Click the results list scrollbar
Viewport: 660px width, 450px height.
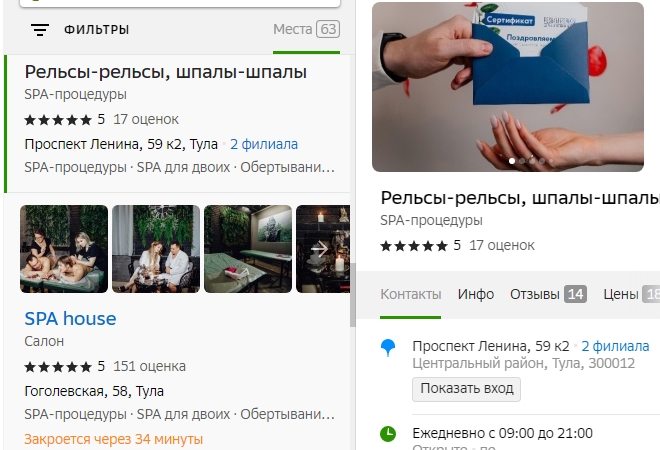pos(353,295)
